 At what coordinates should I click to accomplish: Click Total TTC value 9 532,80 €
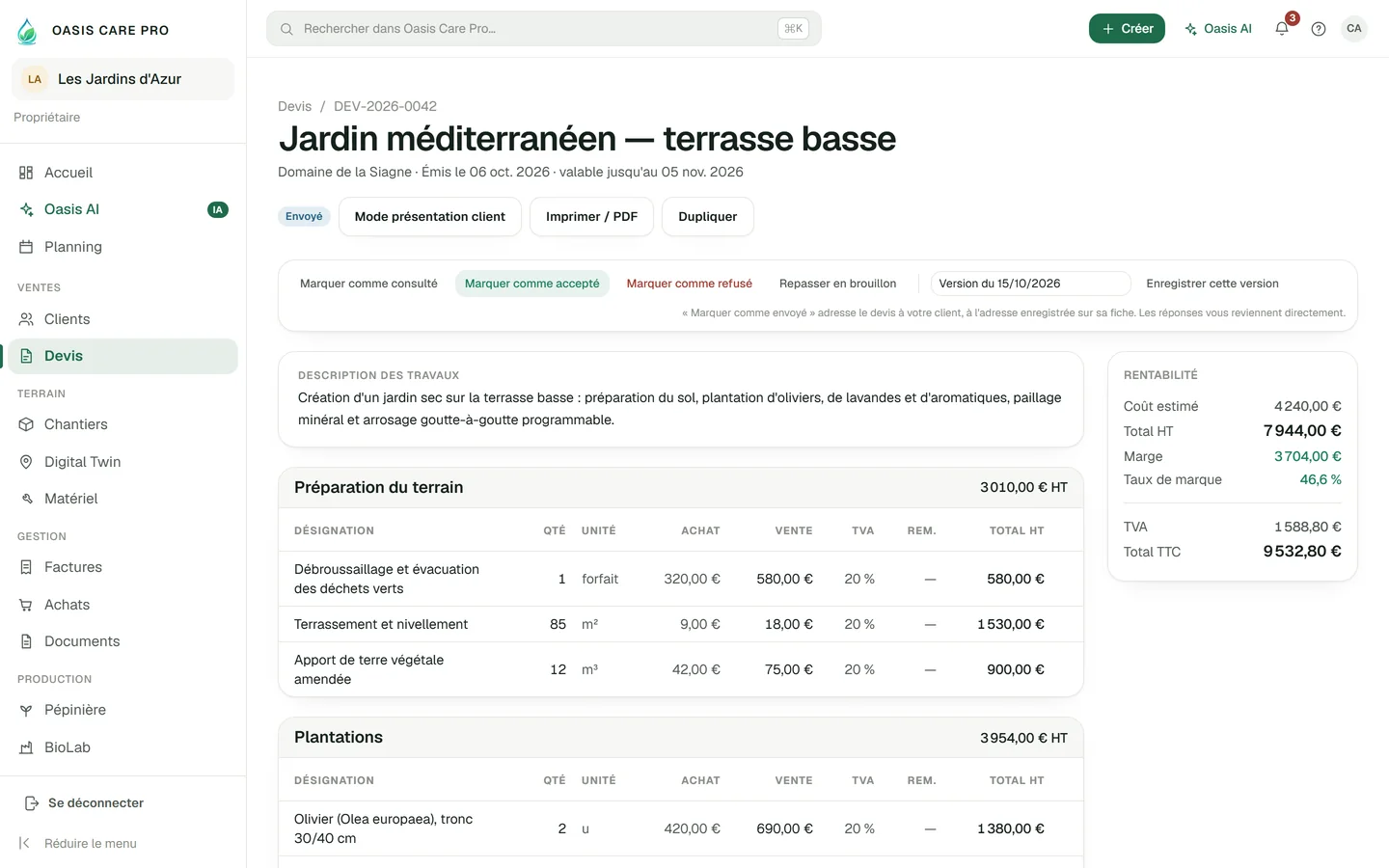pyautogui.click(x=1302, y=552)
